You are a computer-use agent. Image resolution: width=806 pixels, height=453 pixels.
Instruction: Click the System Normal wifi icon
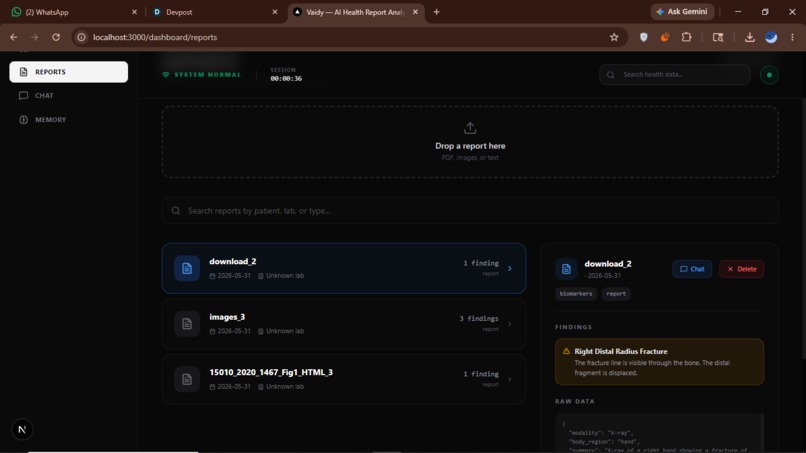(166, 75)
